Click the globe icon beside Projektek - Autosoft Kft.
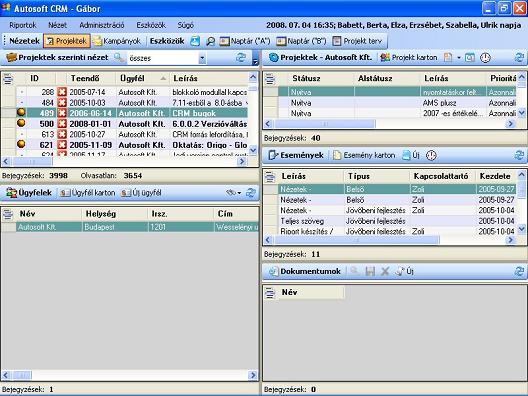The width and height of the screenshot is (528, 396). pyautogui.click(x=274, y=58)
